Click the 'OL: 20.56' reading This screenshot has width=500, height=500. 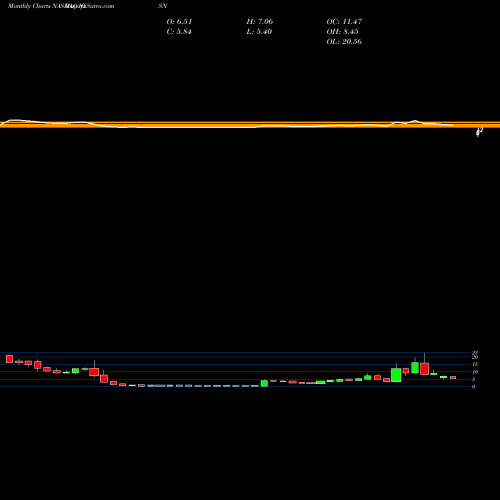click(344, 41)
